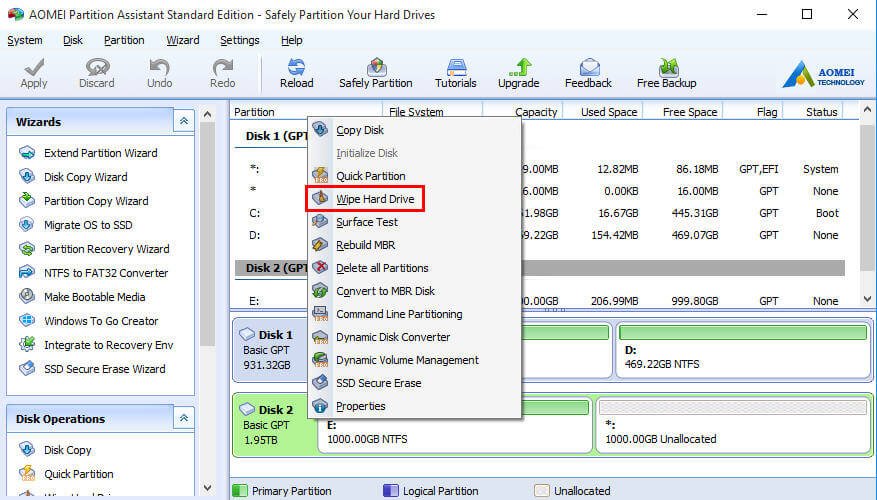This screenshot has height=500, width=877.
Task: Click the Apply checkmark icon in the toolbar
Action: (x=34, y=68)
